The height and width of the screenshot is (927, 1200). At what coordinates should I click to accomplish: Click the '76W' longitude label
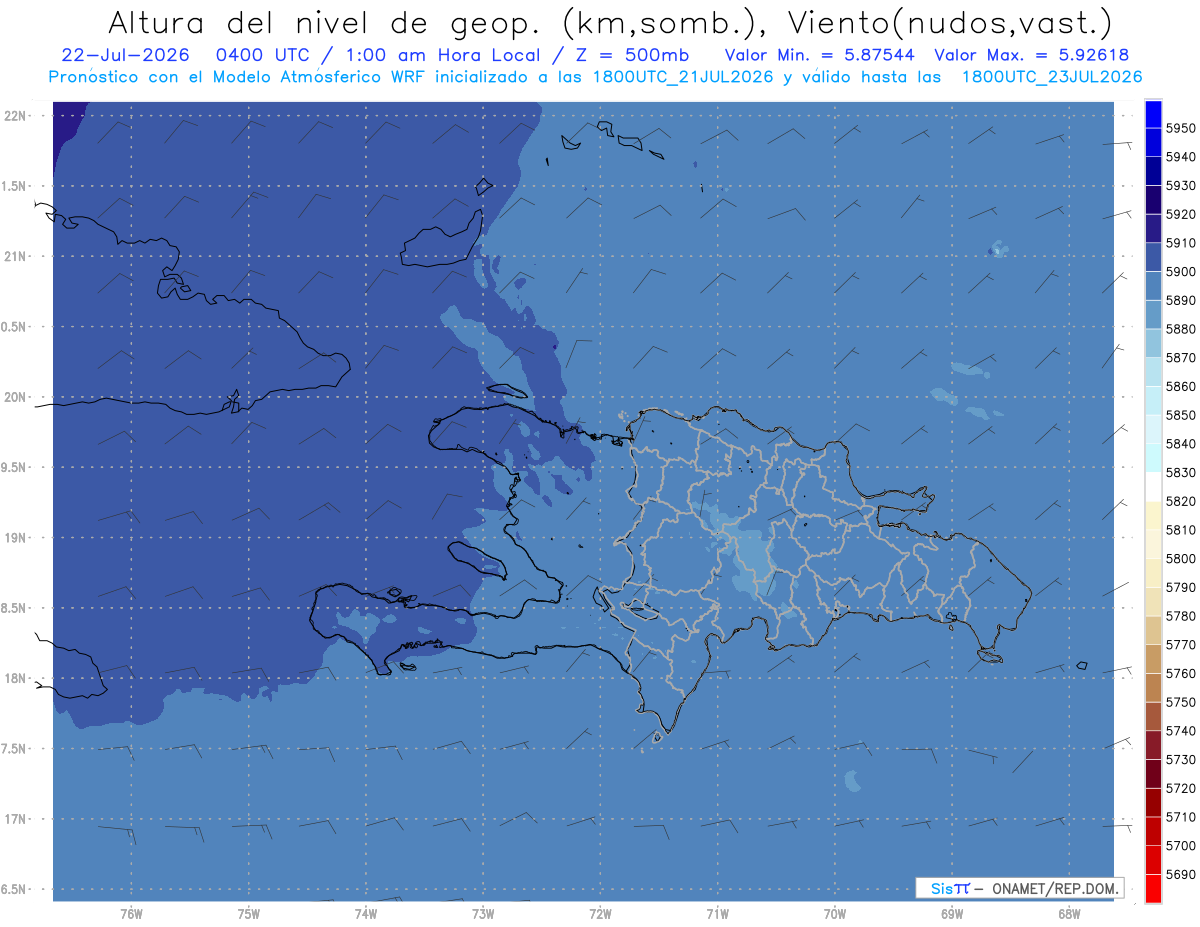[131, 913]
